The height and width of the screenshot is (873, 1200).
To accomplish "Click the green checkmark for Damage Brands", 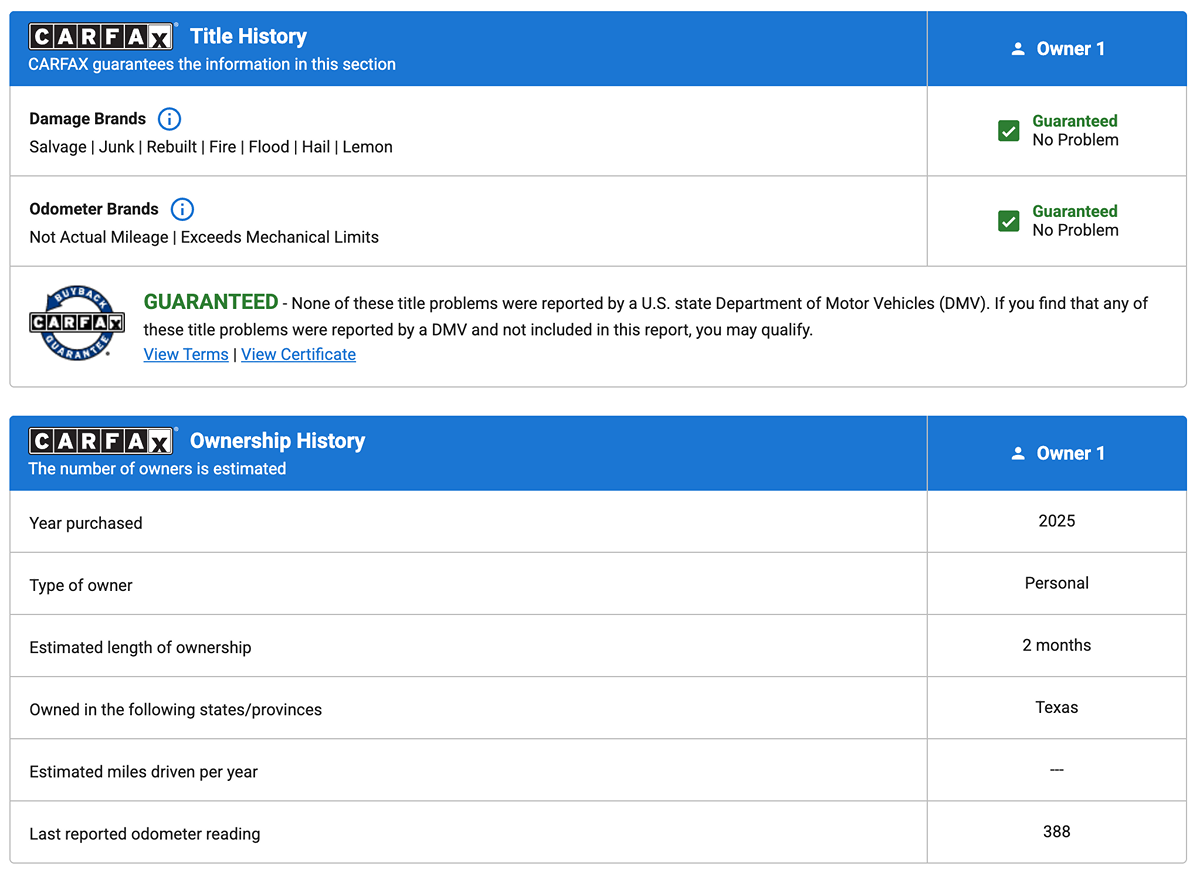I will pyautogui.click(x=1009, y=131).
